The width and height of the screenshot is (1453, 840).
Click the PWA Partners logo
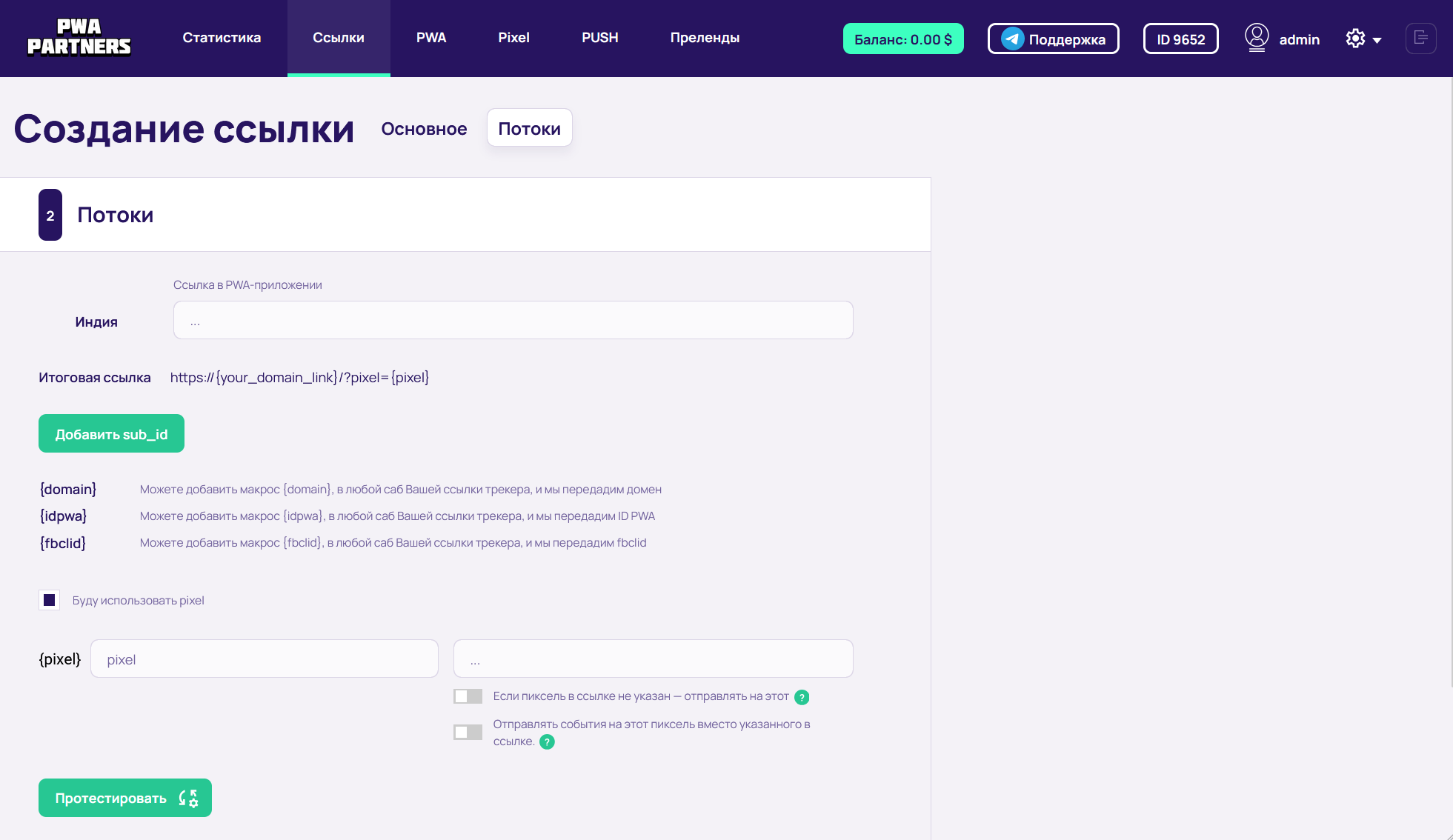tap(79, 38)
